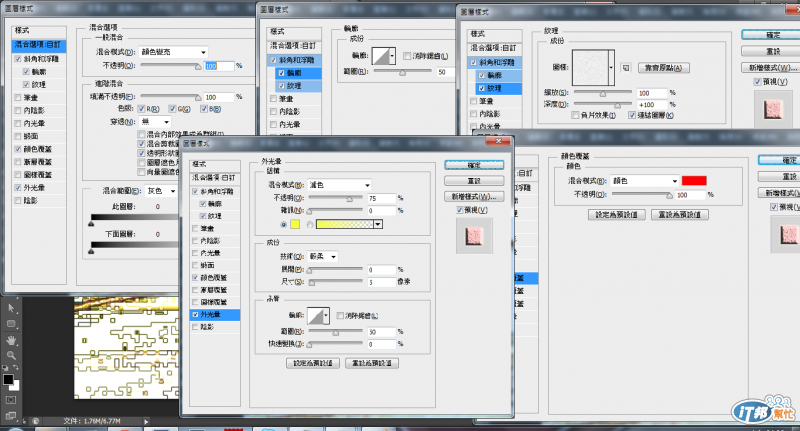The height and width of the screenshot is (431, 800).
Task: Click 確定 (OK) in the Texture dialog
Action: (773, 35)
